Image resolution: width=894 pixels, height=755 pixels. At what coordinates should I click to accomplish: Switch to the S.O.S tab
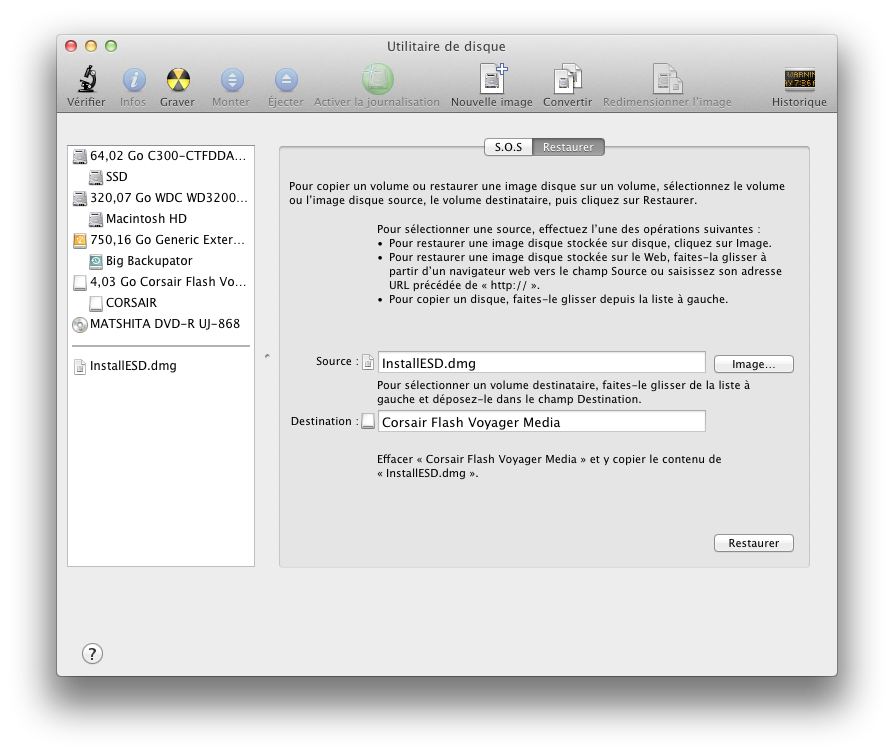point(508,147)
